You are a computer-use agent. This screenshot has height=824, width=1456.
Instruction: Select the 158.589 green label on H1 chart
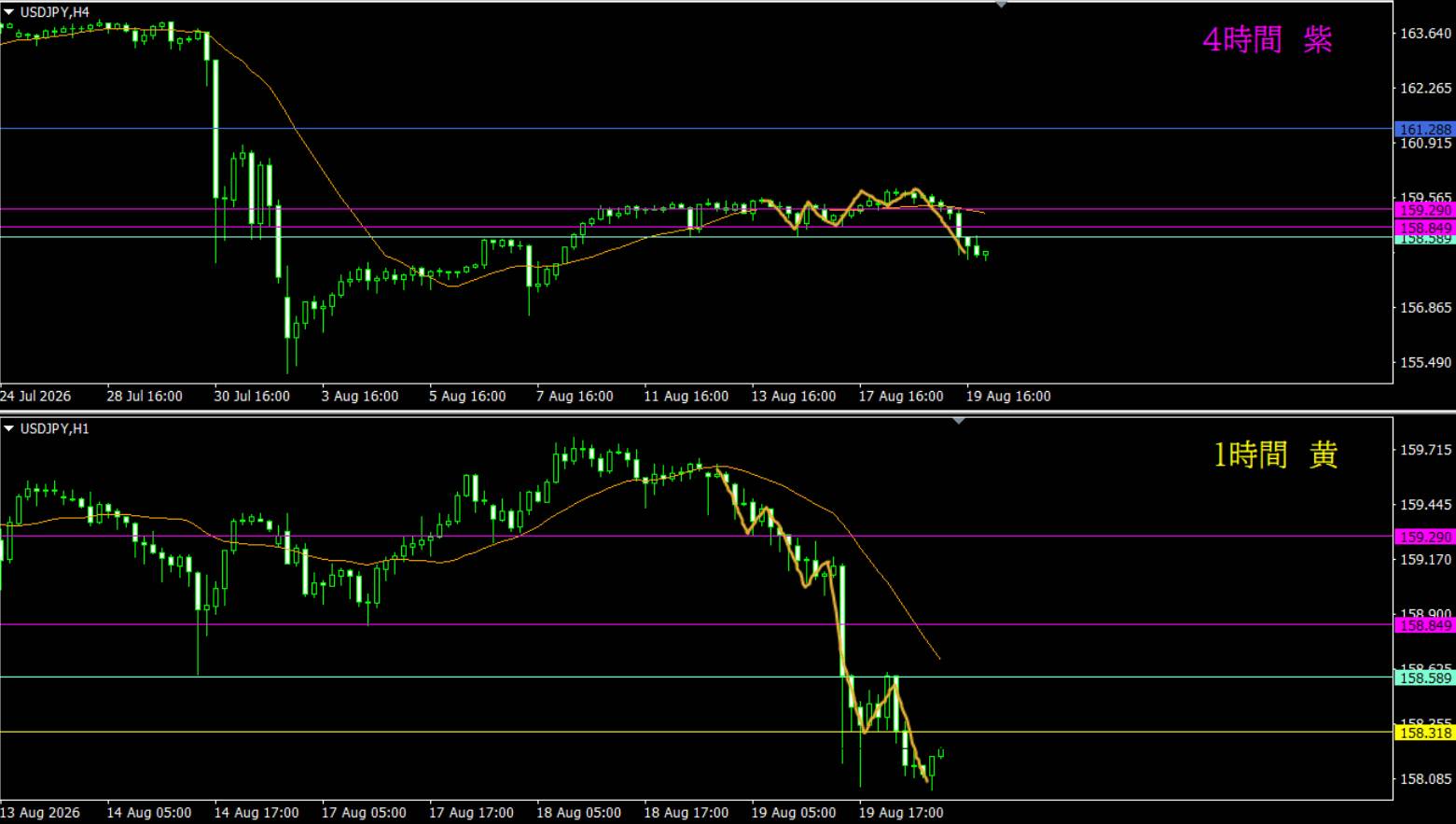point(1425,677)
